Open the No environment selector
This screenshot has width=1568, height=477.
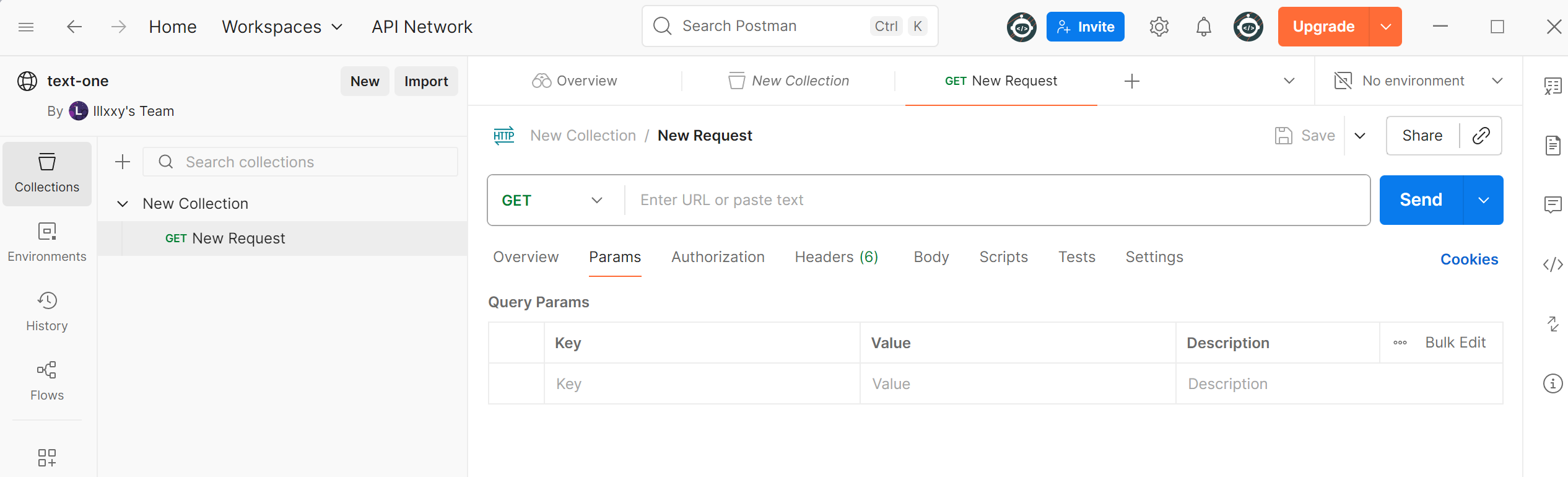1418,81
